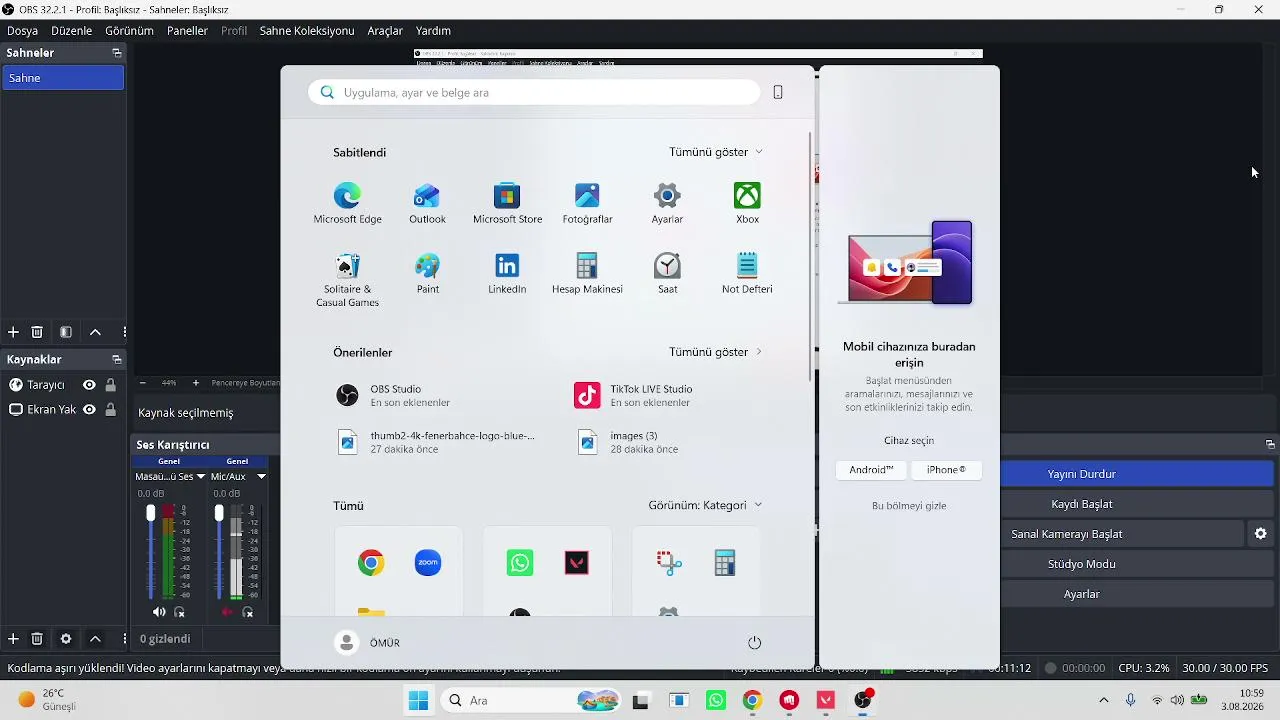This screenshot has width=1280, height=720.
Task: Show all recommendations via Tümünü göster
Action: point(716,352)
